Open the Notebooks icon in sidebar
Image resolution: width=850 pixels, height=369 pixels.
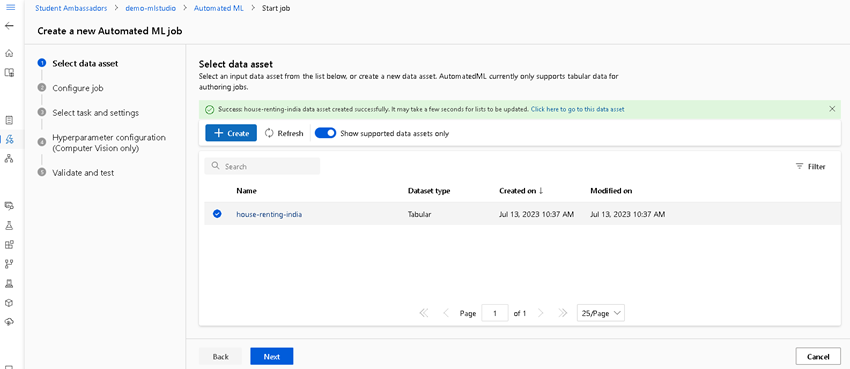coord(9,120)
